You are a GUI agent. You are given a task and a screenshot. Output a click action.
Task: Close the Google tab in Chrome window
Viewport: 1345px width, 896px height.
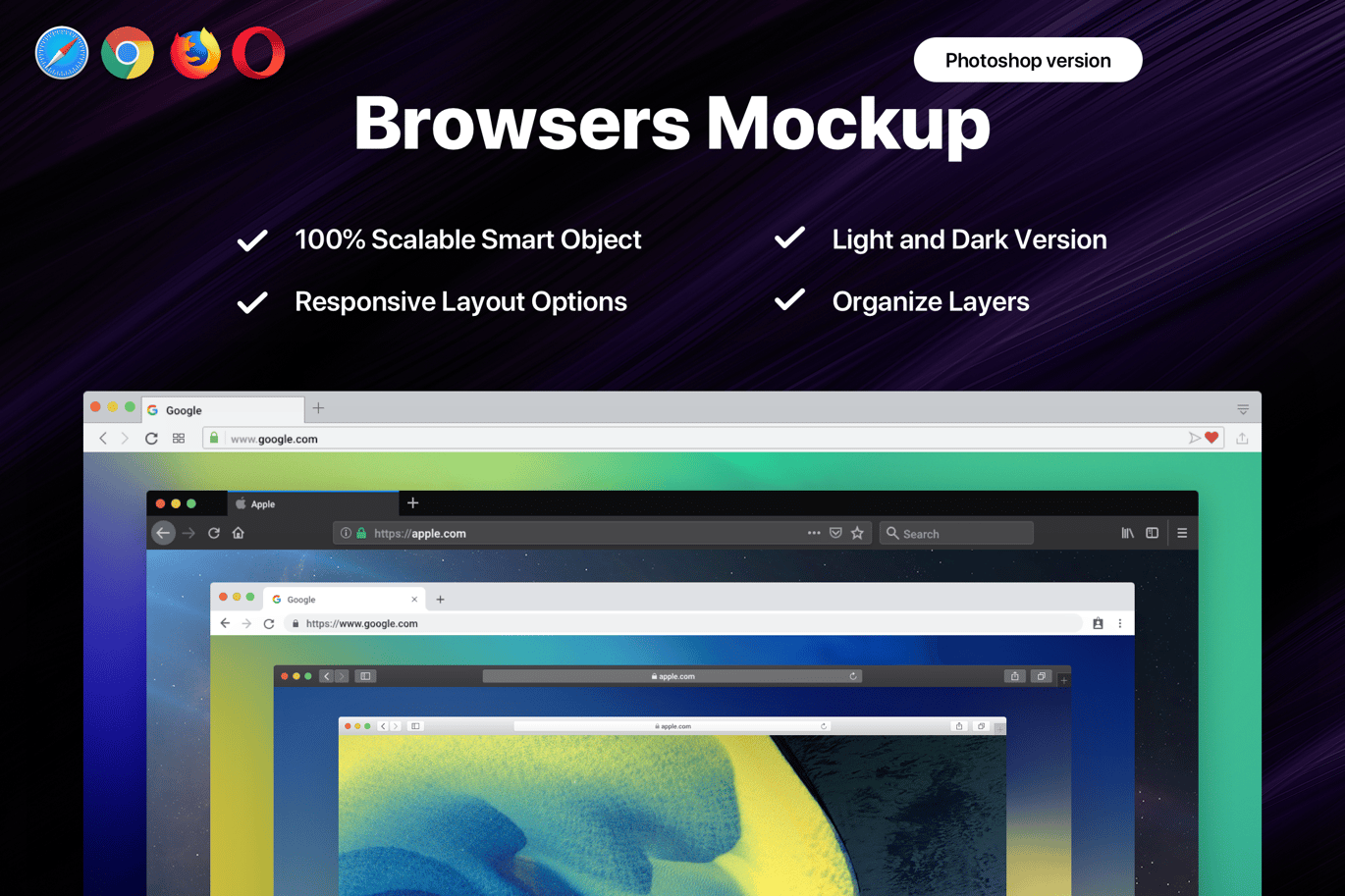pyautogui.click(x=414, y=600)
